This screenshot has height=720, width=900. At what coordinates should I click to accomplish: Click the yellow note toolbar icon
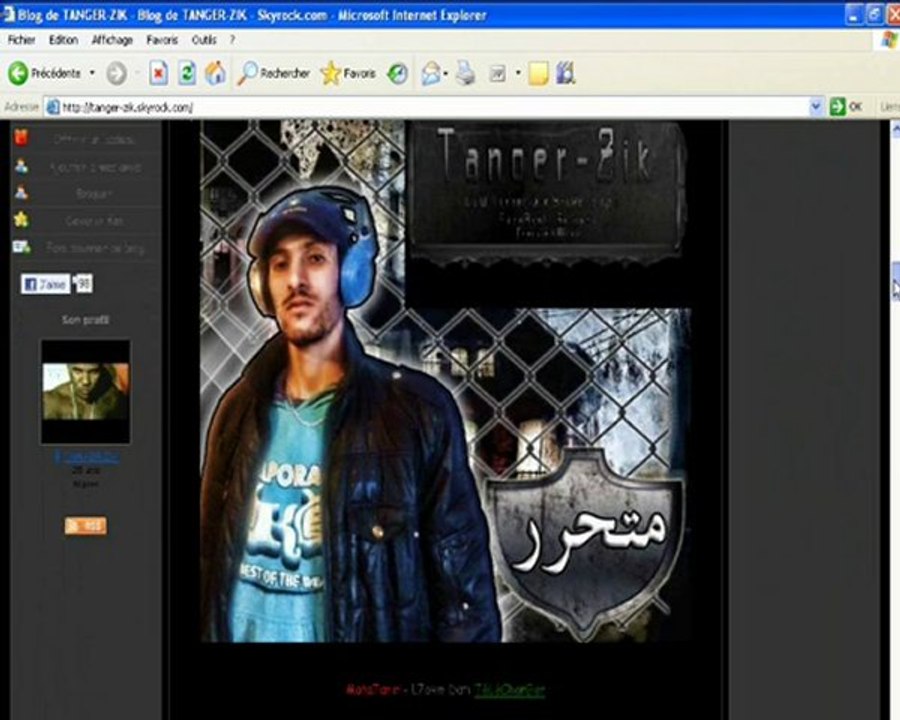538,73
